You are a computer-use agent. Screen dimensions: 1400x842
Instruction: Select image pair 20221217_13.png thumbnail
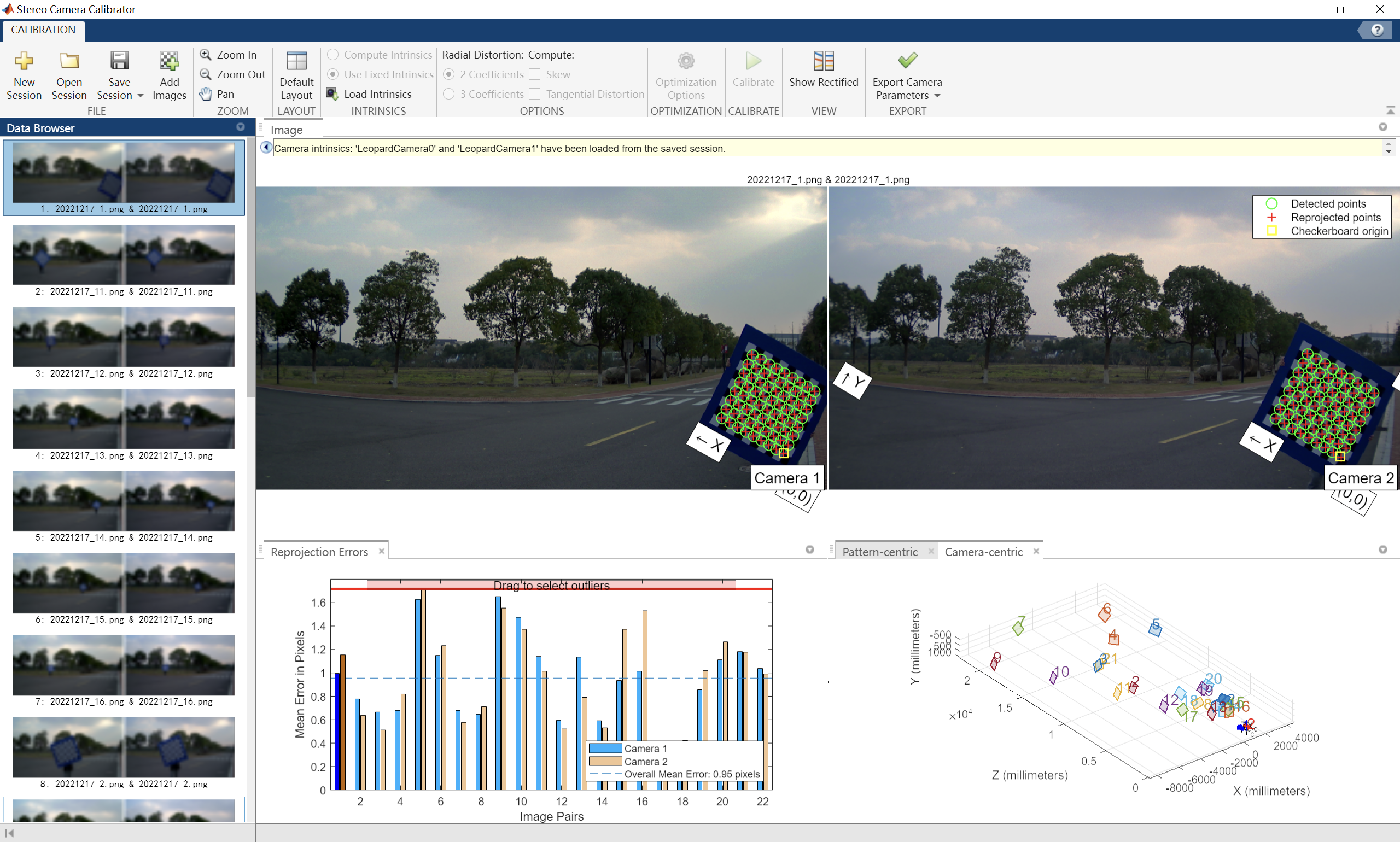pyautogui.click(x=124, y=419)
